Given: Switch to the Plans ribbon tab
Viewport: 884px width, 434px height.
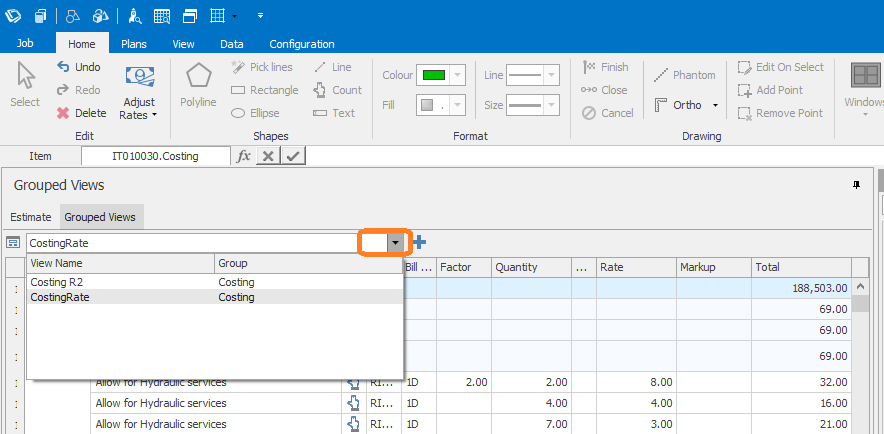Looking at the screenshot, I should 134,44.
